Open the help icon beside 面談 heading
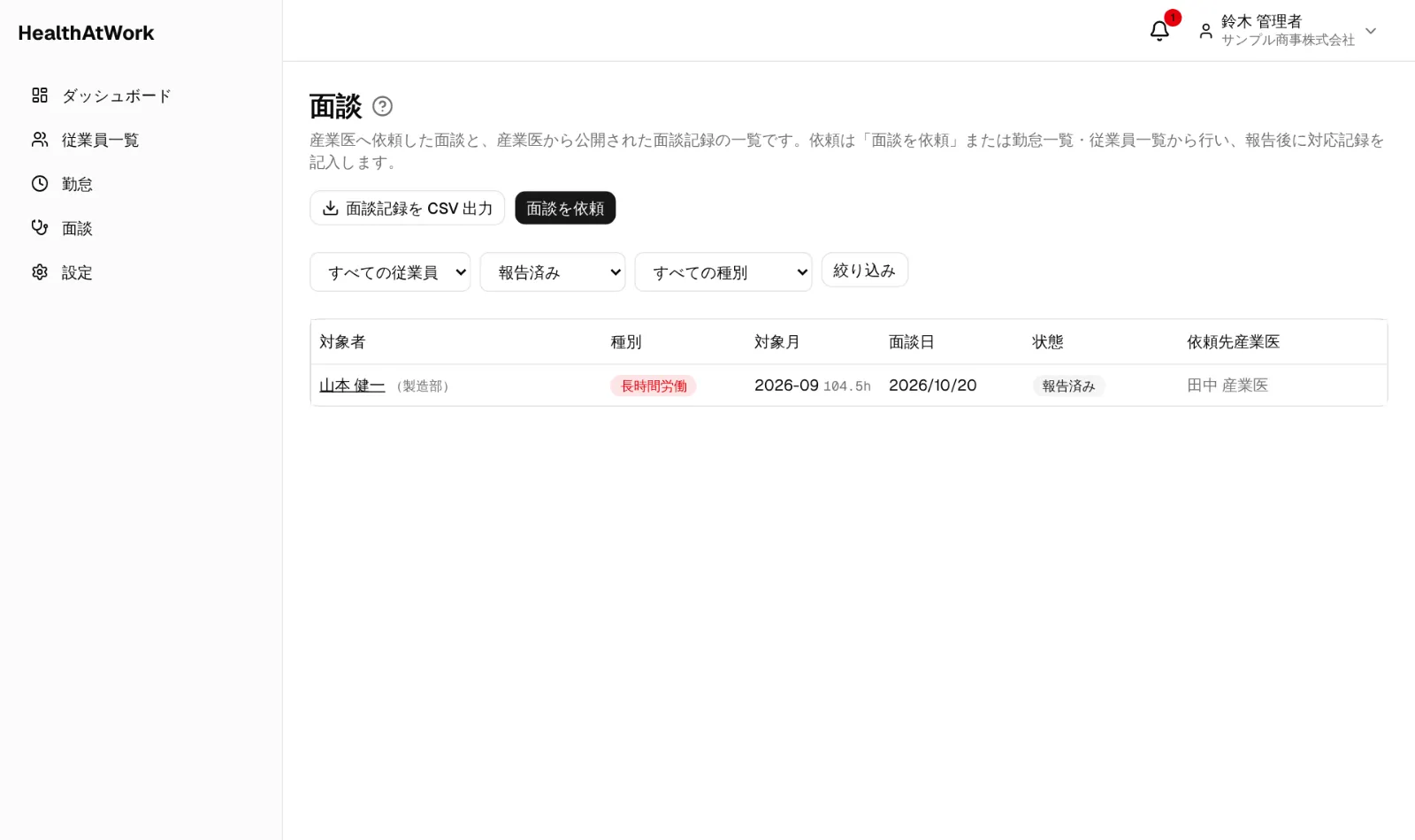Screen dimensions: 1415x840 (x=382, y=106)
